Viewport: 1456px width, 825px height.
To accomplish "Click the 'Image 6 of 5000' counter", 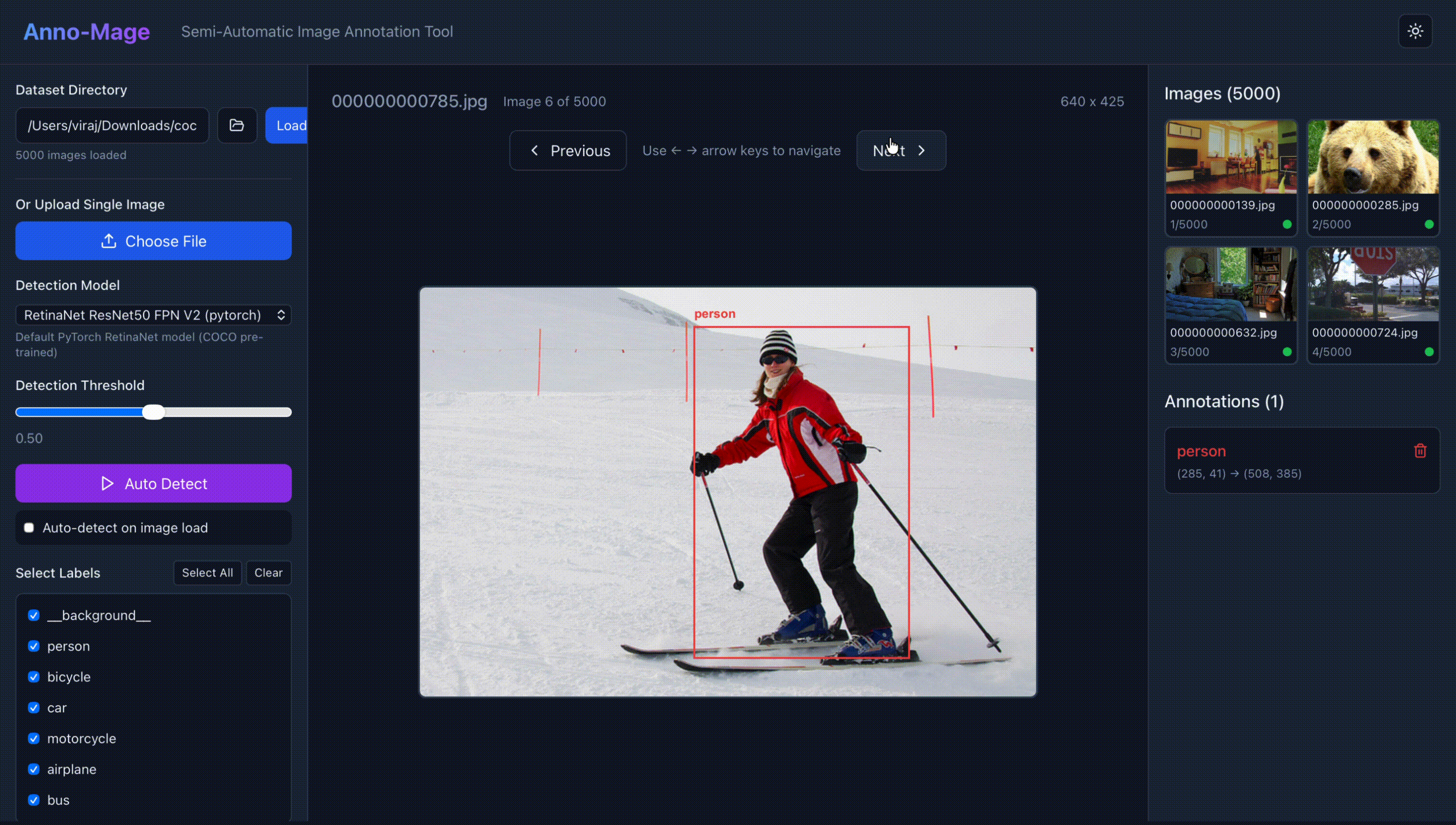I will (554, 102).
